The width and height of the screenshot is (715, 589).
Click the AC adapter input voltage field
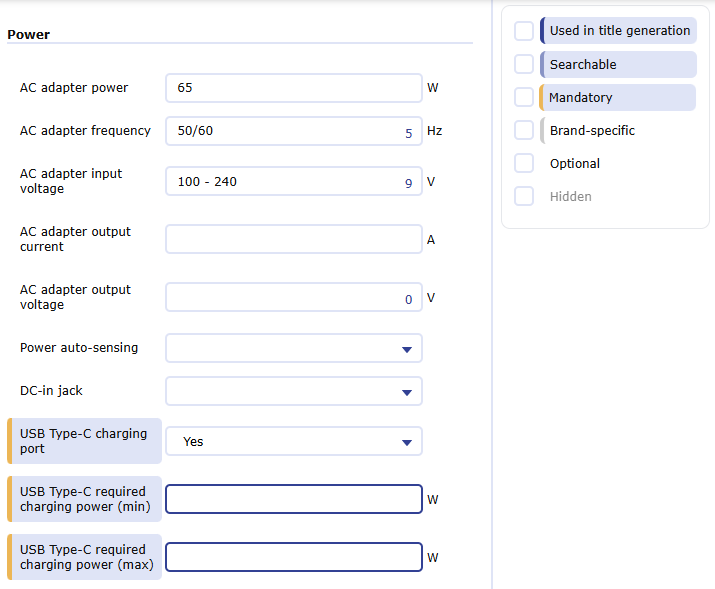(285, 182)
